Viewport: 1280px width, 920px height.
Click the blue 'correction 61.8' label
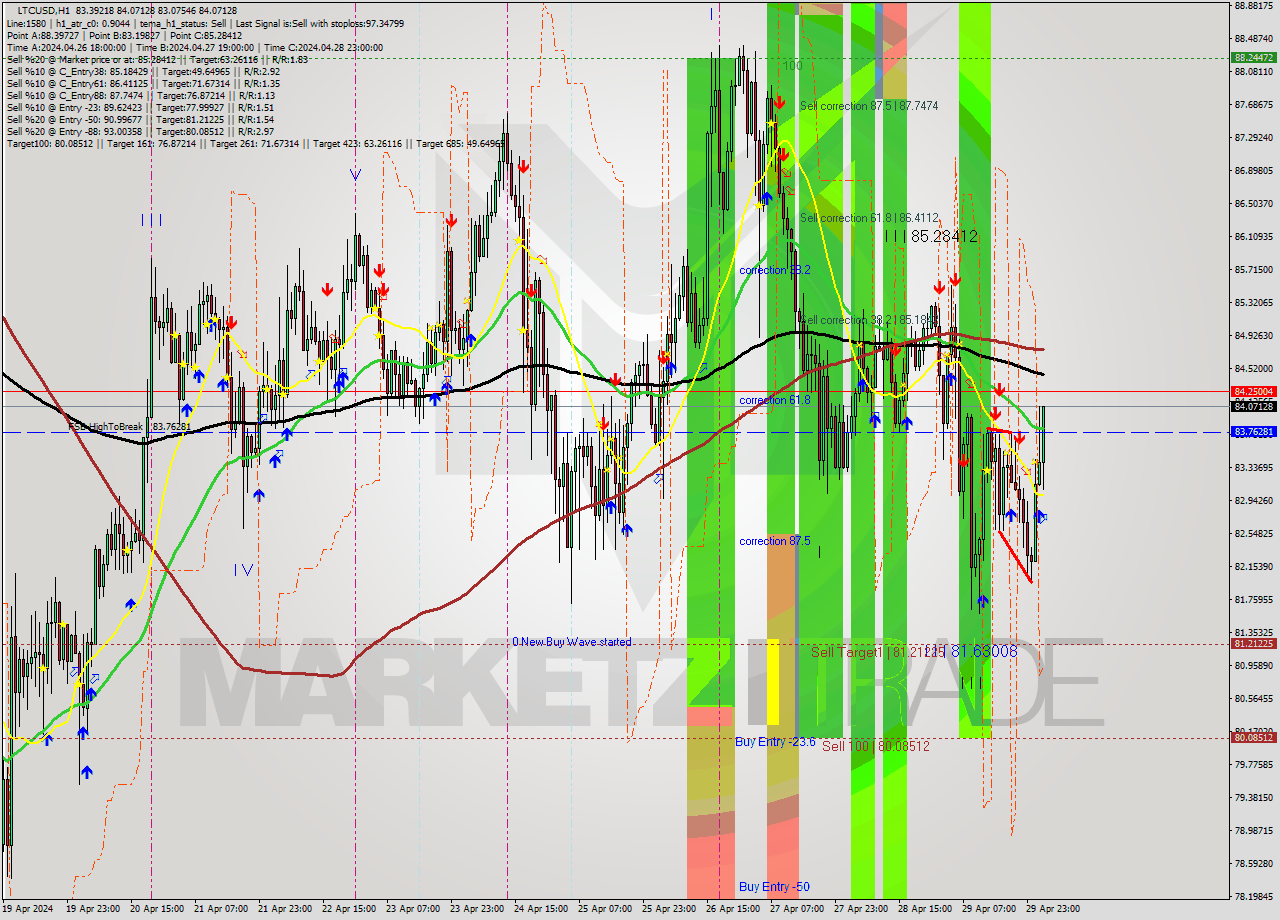pos(775,400)
